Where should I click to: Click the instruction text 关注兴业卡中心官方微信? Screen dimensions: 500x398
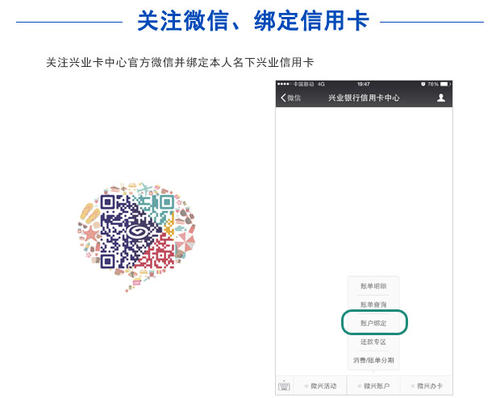(x=111, y=62)
